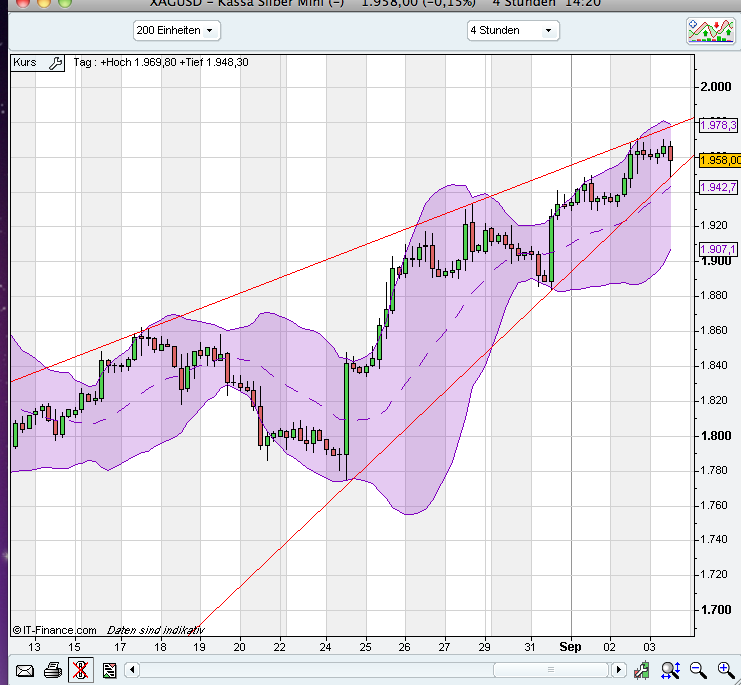Click the wrench settings icon beside Kurs

pos(54,62)
